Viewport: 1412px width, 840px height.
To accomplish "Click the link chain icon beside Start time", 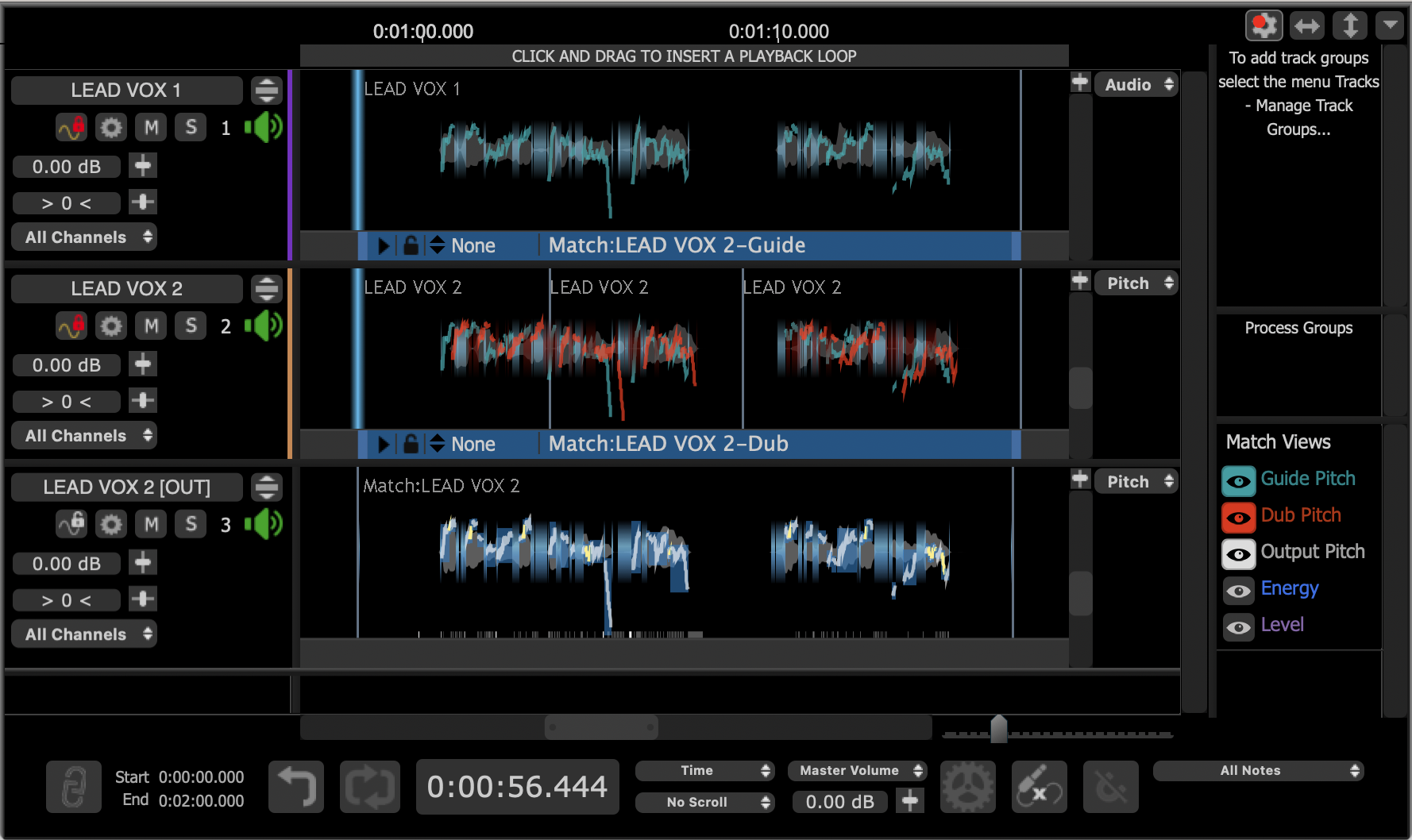I will click(x=73, y=787).
